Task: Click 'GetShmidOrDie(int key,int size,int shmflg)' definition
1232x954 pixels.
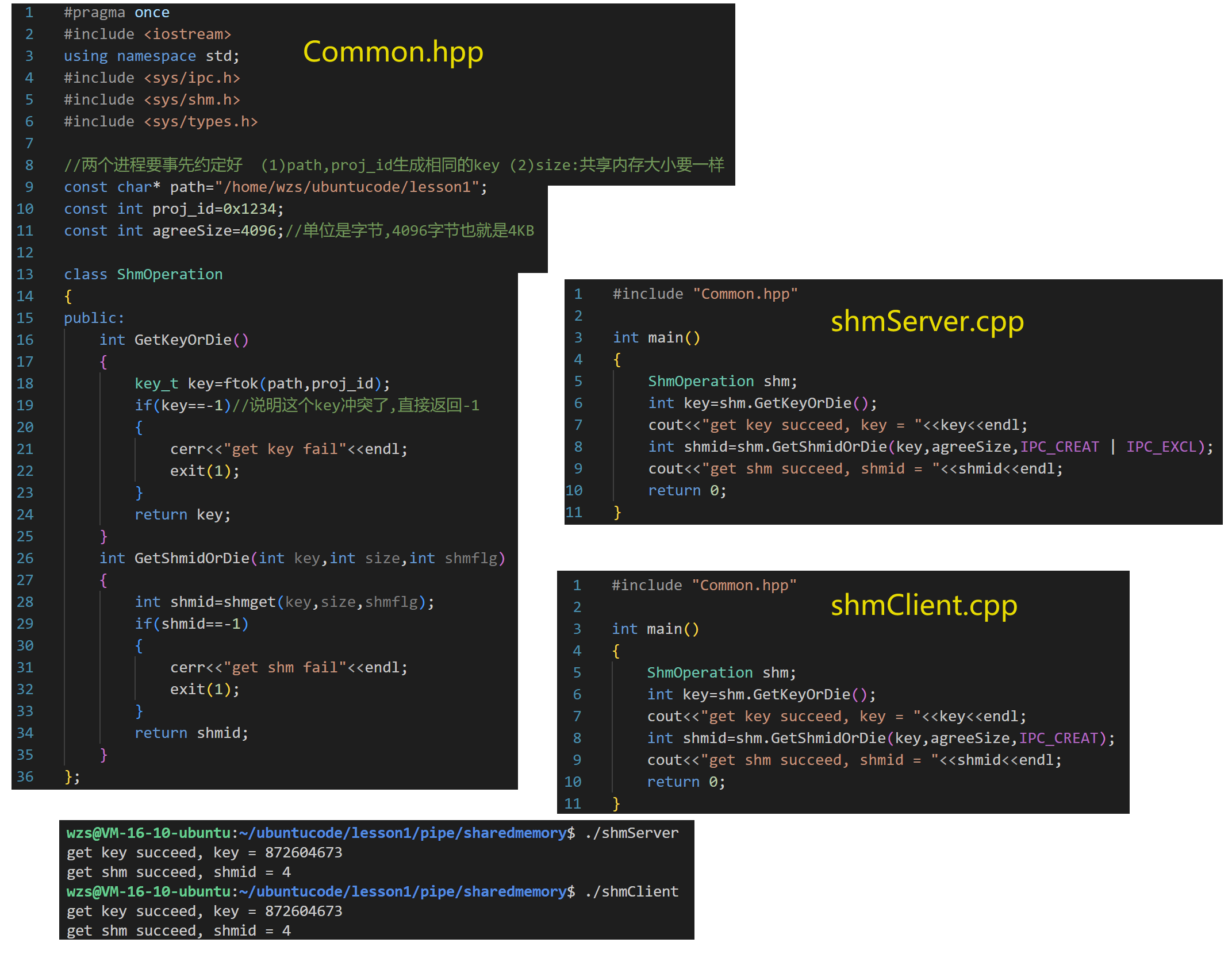Action: point(320,559)
